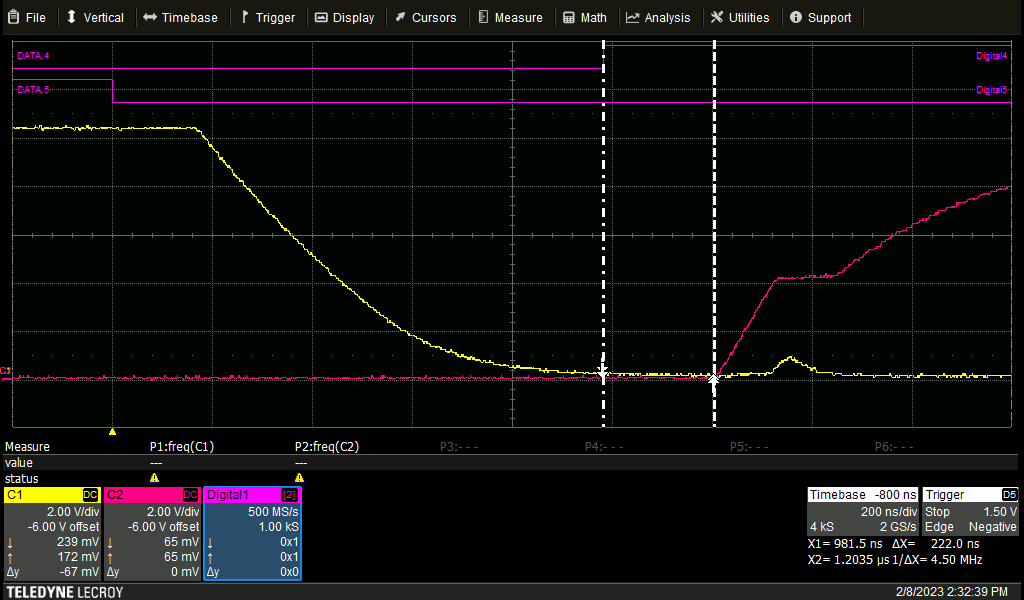Click the Digital1 [2] badge
Screen dimensions: 1024x600
(x=289, y=495)
